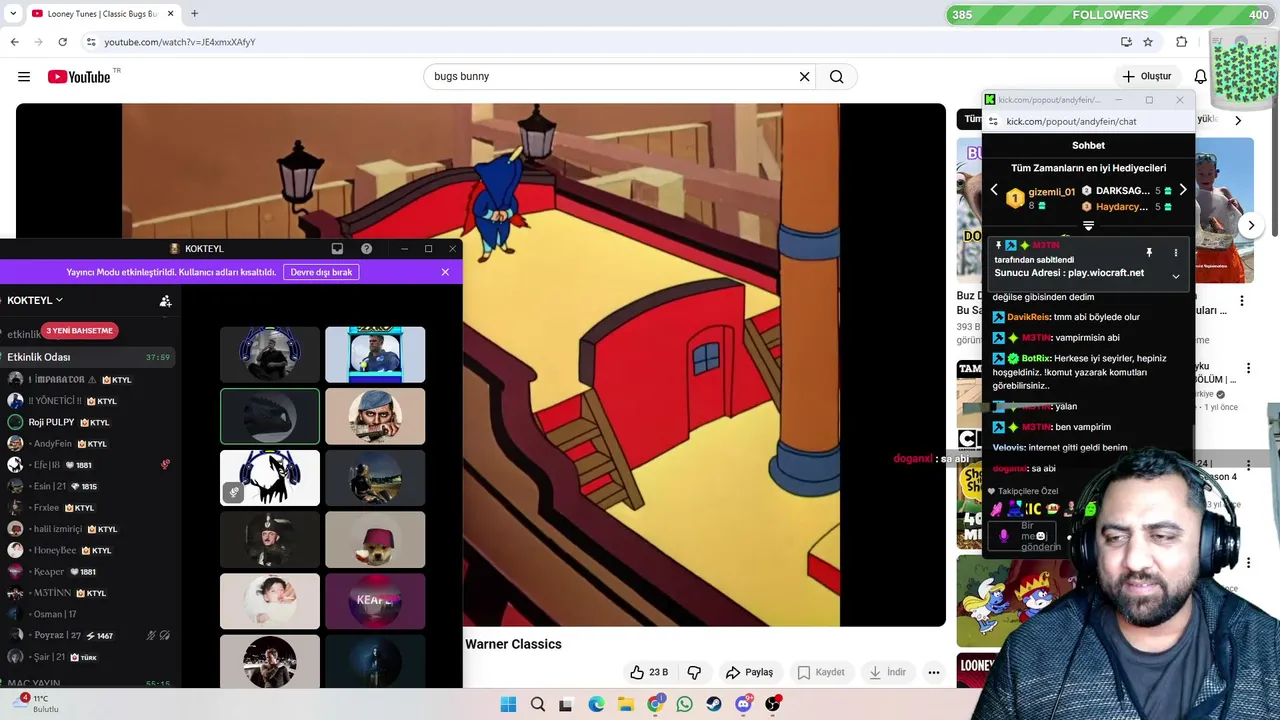Dislike the Looney Tunes video
Viewport: 1280px width, 720px height.
click(694, 672)
